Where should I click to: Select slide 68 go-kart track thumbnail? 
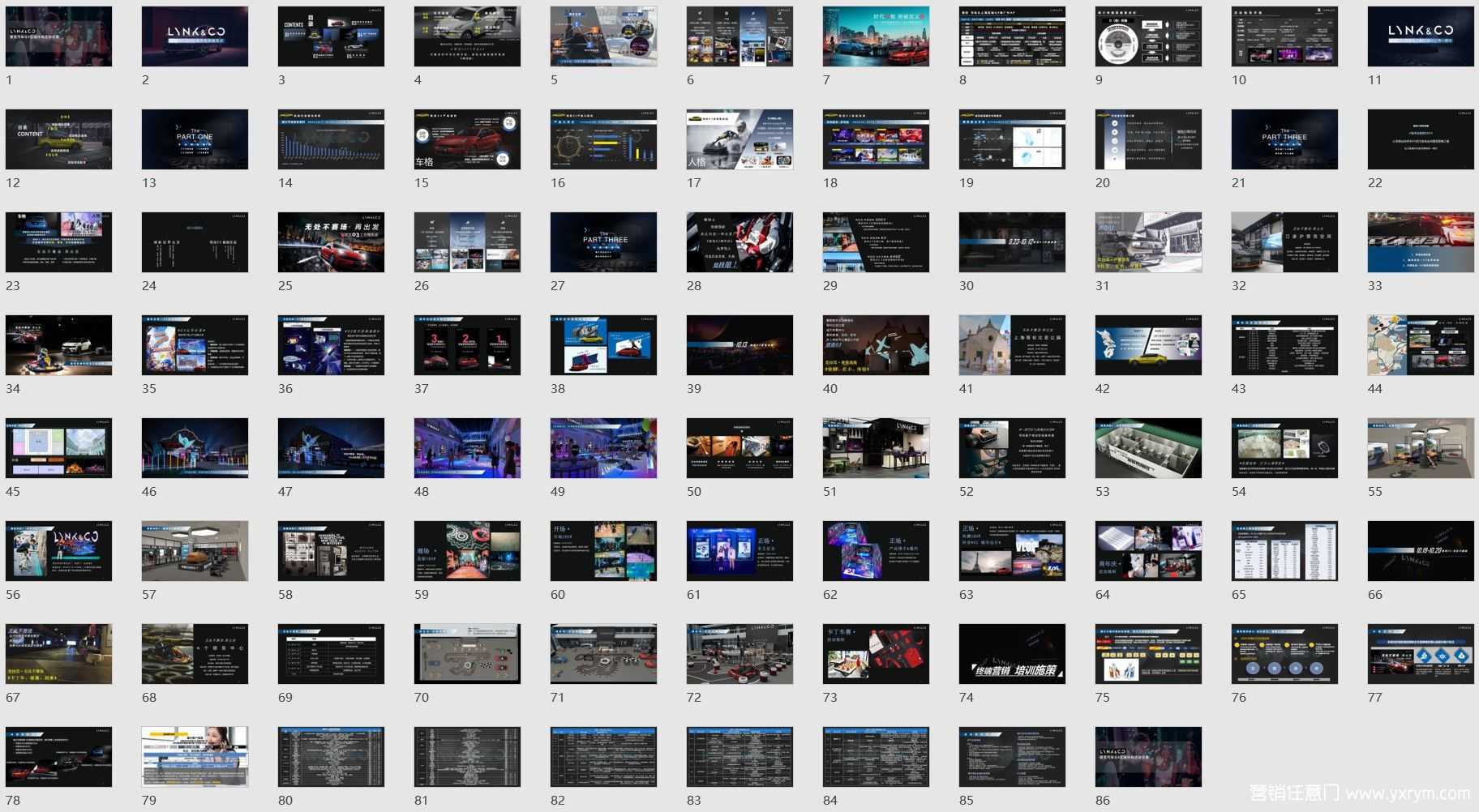[x=195, y=654]
